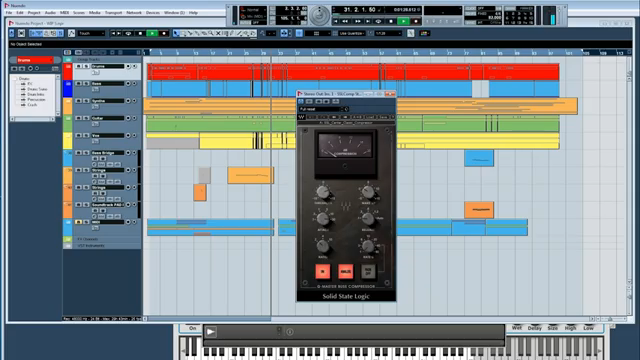The image size is (640, 360).
Task: Select Drums Snare in inspector list
Action: (37, 89)
